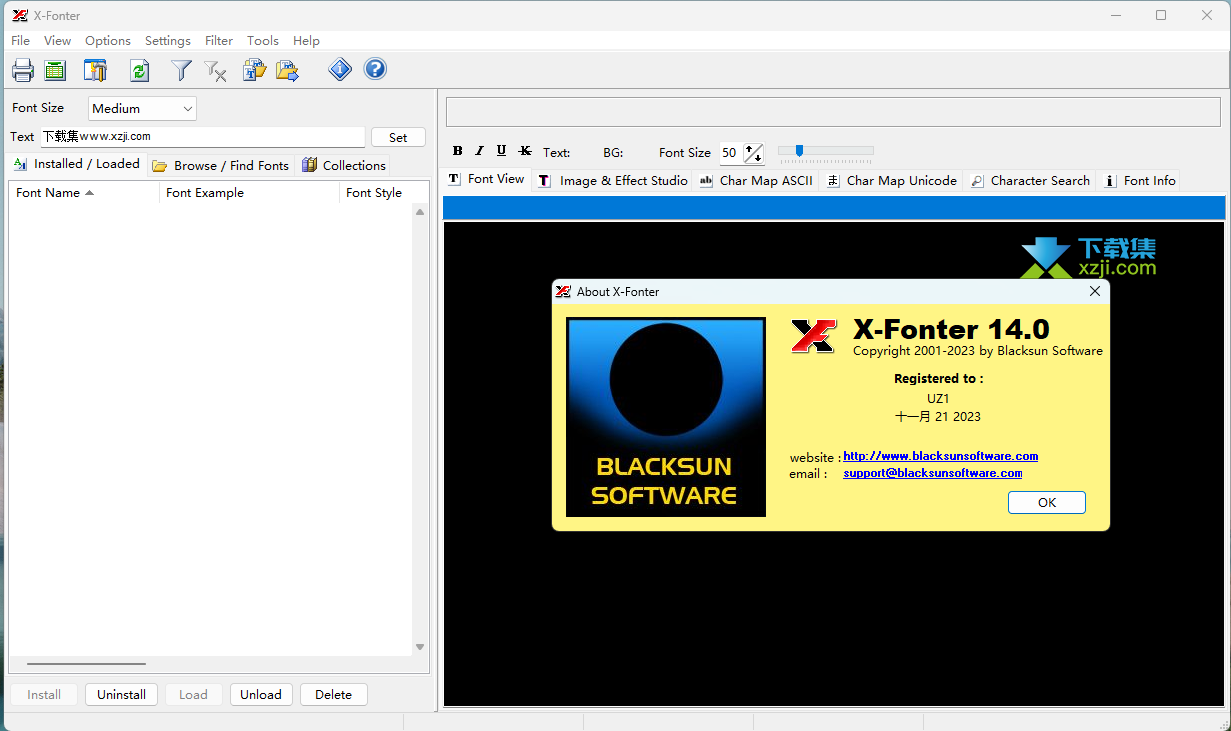The width and height of the screenshot is (1231, 731).
Task: Click the printer icon in the toolbar
Action: 23,70
